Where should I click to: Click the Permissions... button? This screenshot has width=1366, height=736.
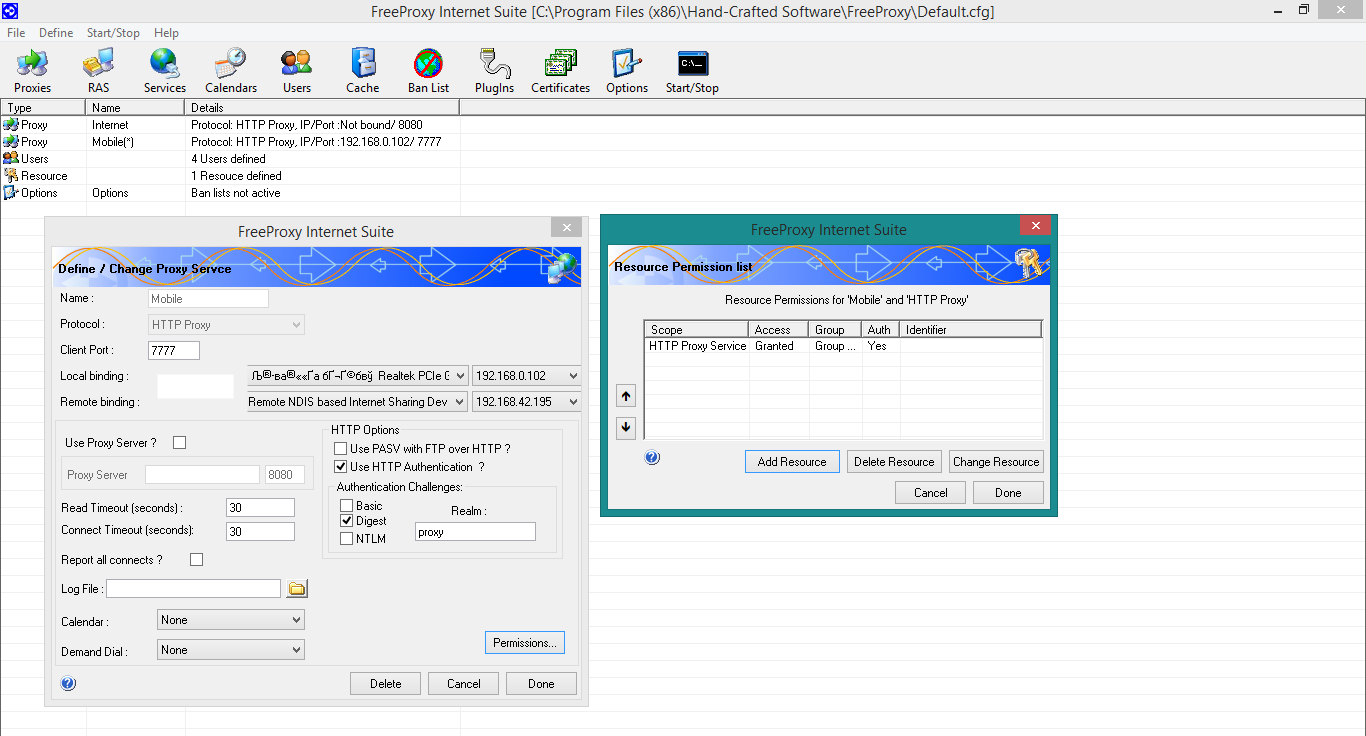[525, 643]
